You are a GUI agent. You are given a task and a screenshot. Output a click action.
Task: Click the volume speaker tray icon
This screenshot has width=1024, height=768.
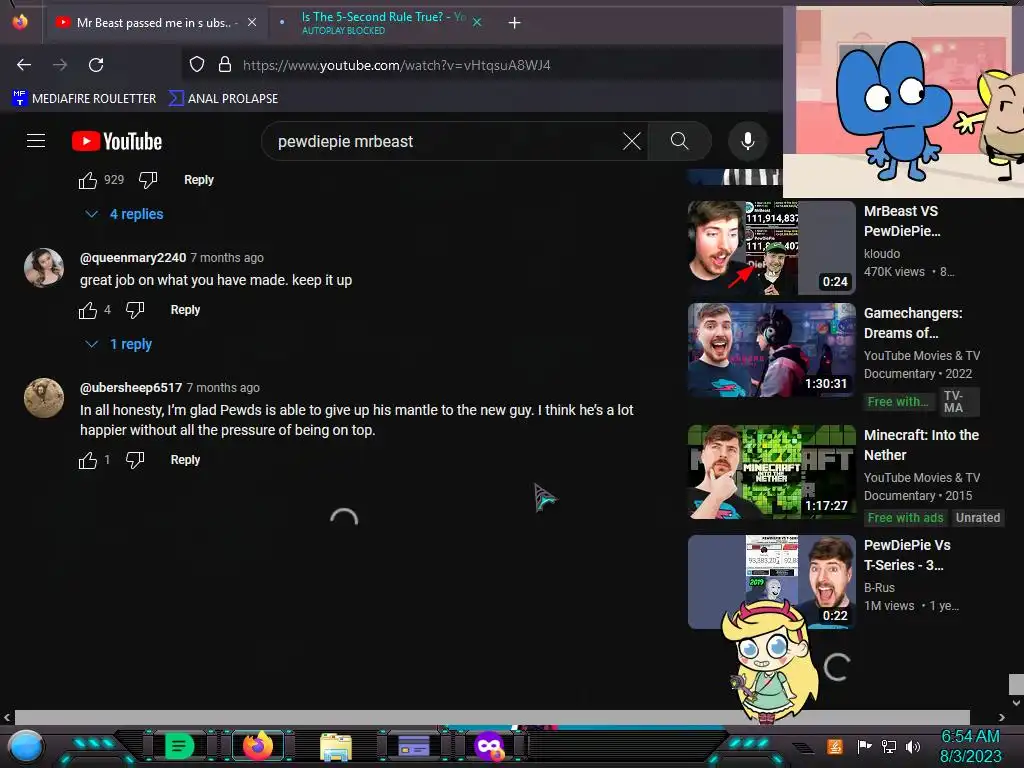click(913, 746)
